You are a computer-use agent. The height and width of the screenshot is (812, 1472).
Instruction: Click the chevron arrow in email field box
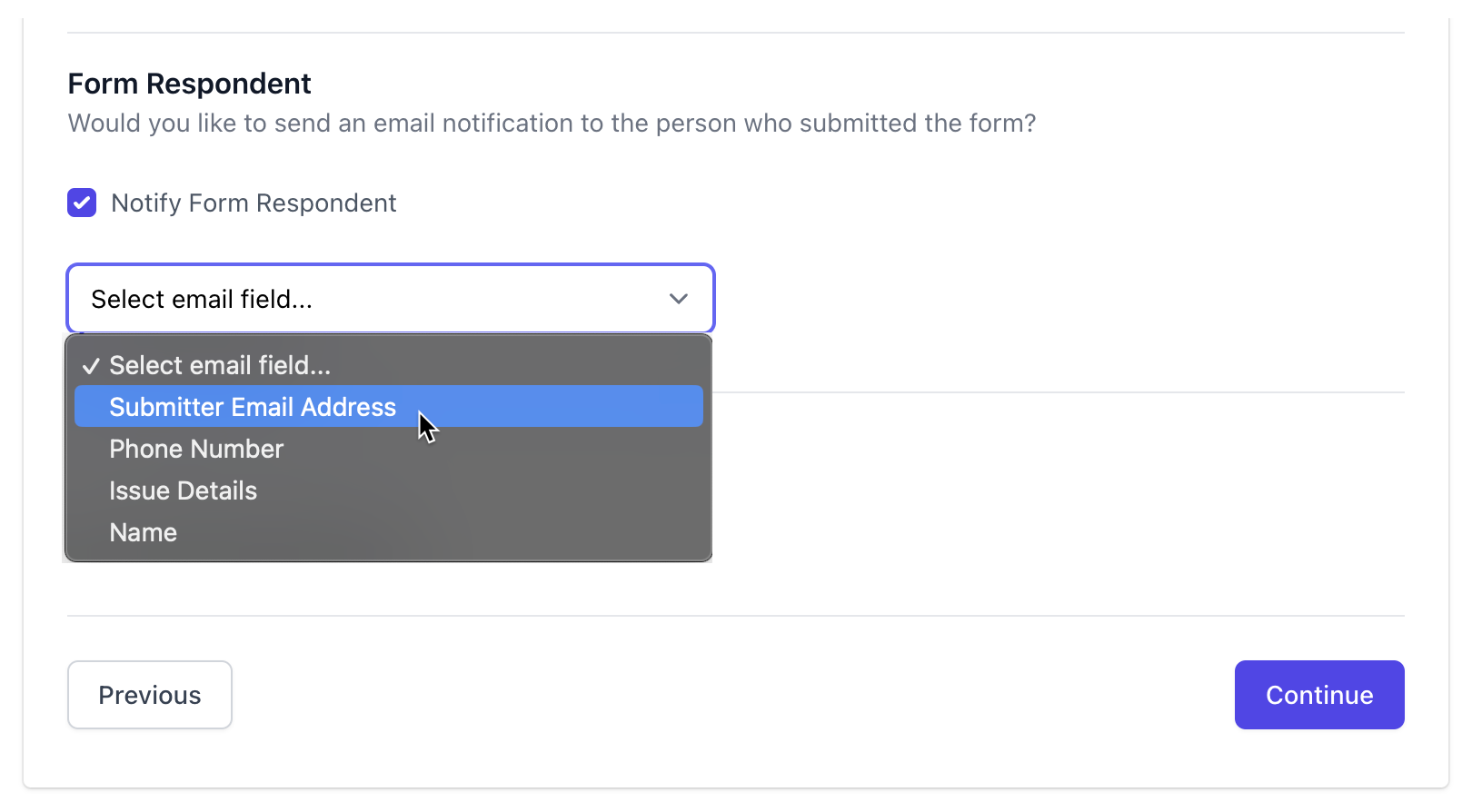coord(678,299)
